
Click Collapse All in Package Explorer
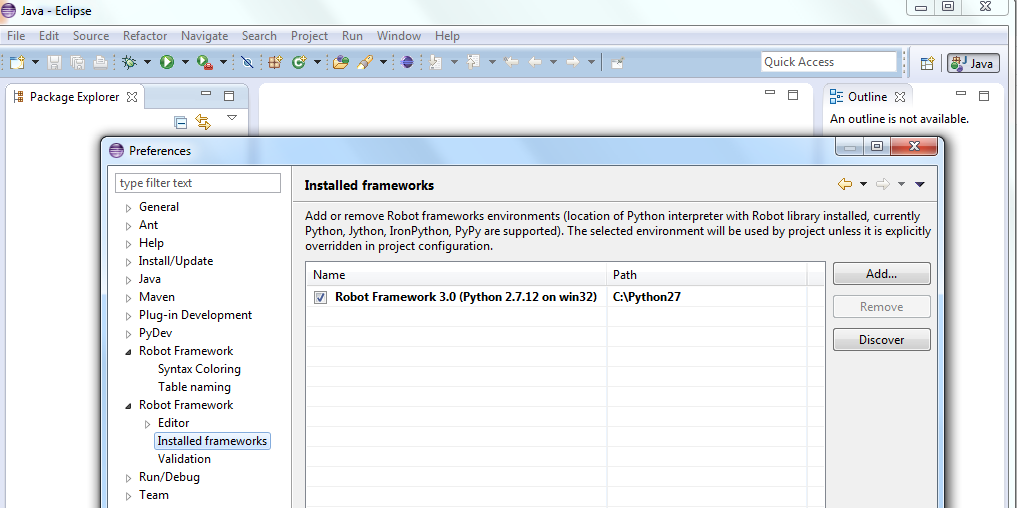[181, 123]
